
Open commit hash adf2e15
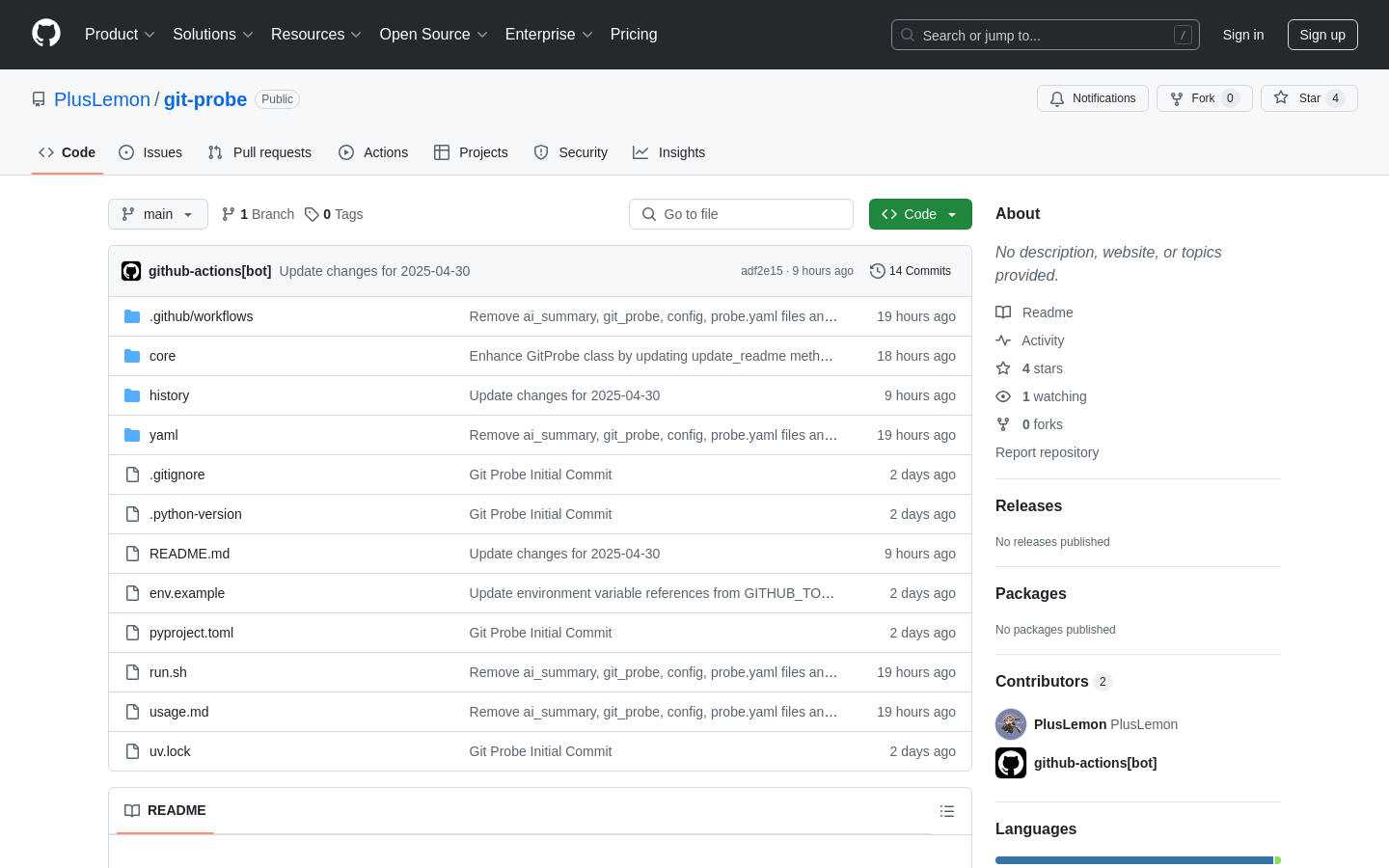coord(762,271)
